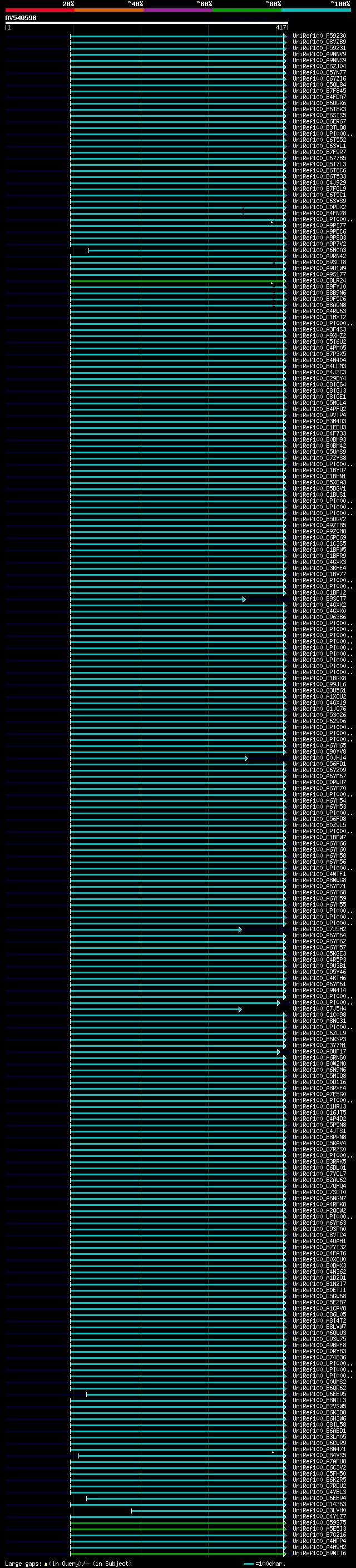Click the truncated alignment bar for UniRef100_C7J5H2

[x=156, y=929]
